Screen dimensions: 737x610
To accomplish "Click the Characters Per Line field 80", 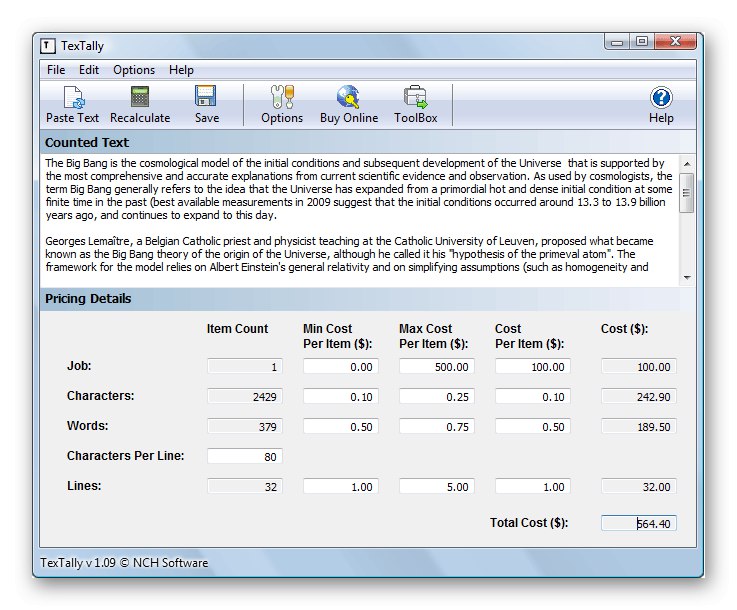I will 244,456.
